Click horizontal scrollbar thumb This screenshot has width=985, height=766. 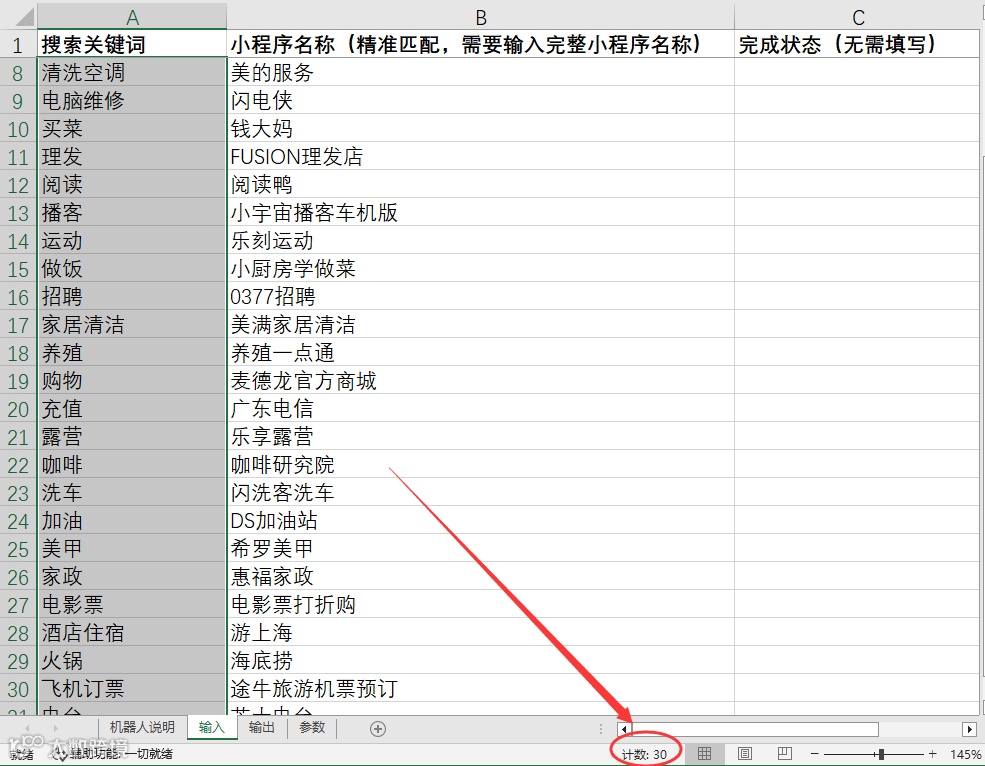pos(755,729)
